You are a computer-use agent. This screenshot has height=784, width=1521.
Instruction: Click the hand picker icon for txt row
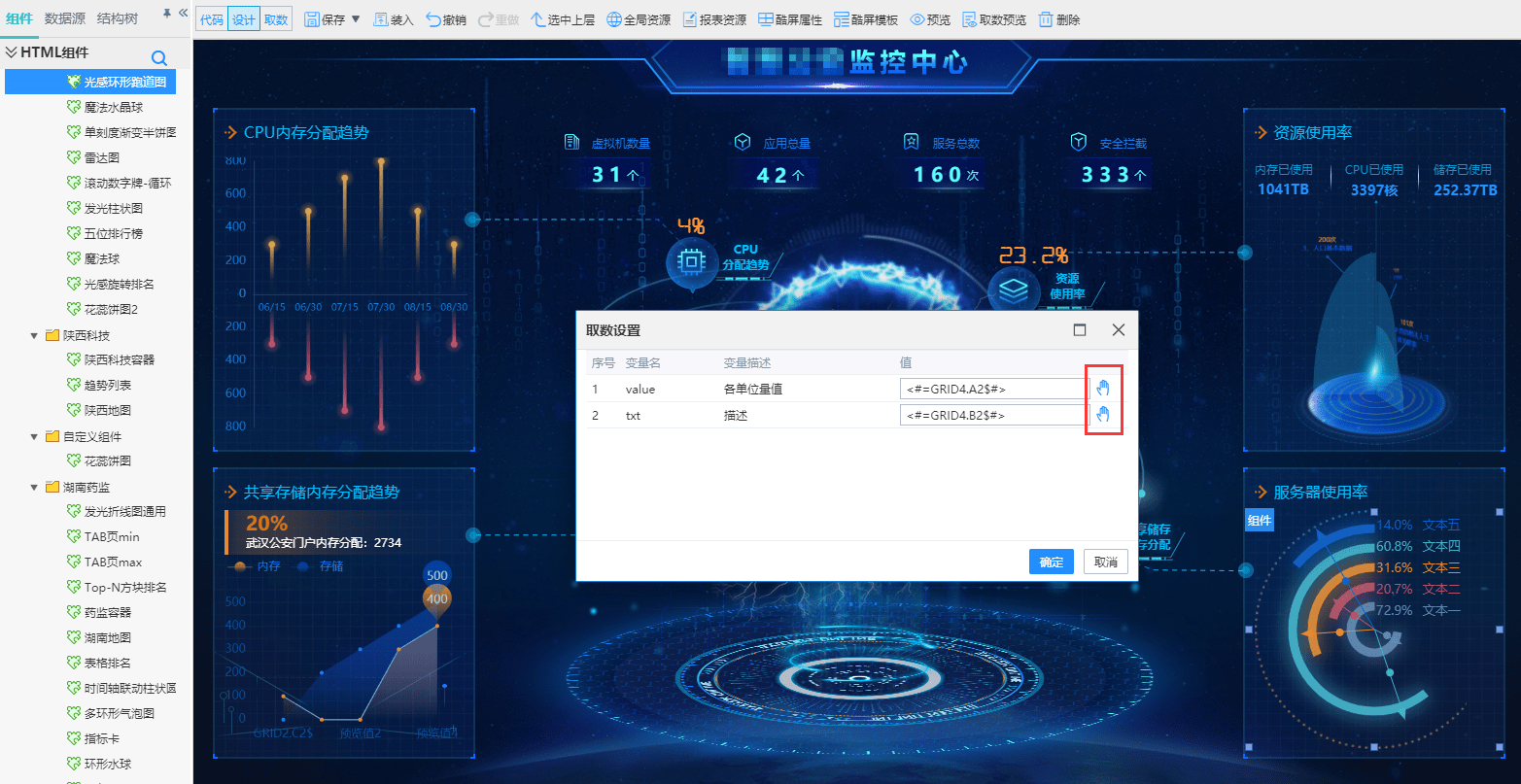coord(1103,415)
